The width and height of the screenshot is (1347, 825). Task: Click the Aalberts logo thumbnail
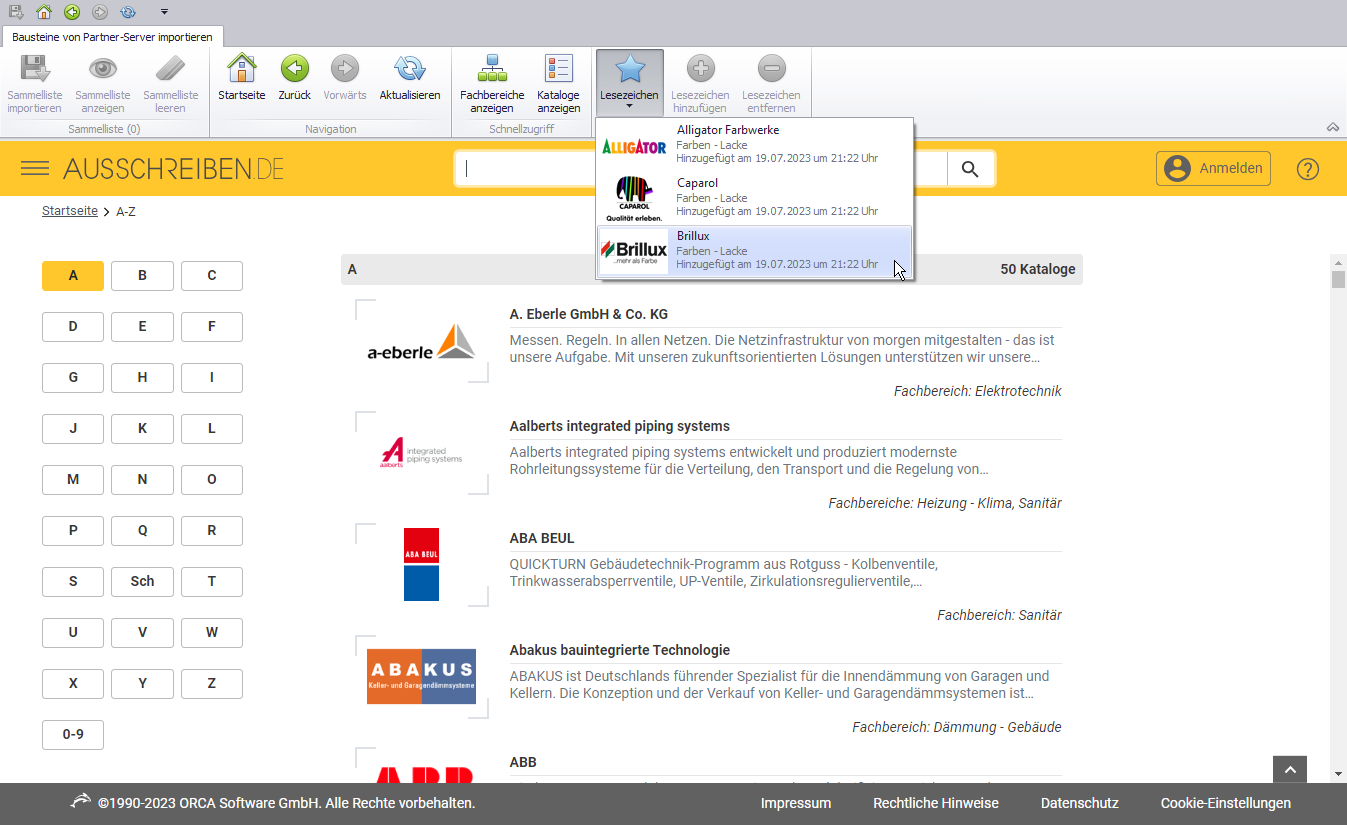click(x=421, y=453)
